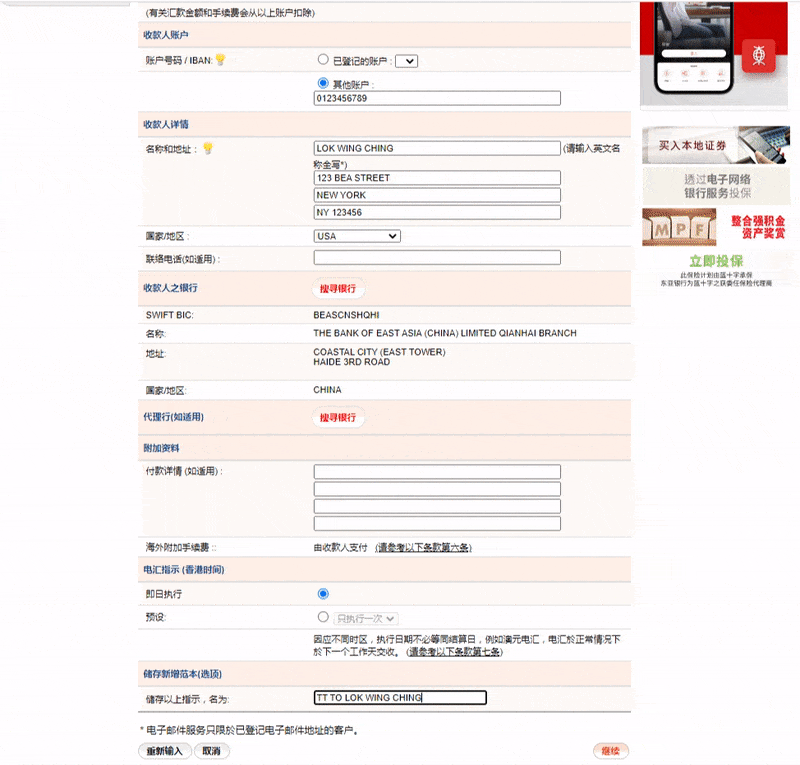Click address text COASTAL CITY (EAST TOWER)
This screenshot has width=800, height=765.
pyautogui.click(x=379, y=352)
